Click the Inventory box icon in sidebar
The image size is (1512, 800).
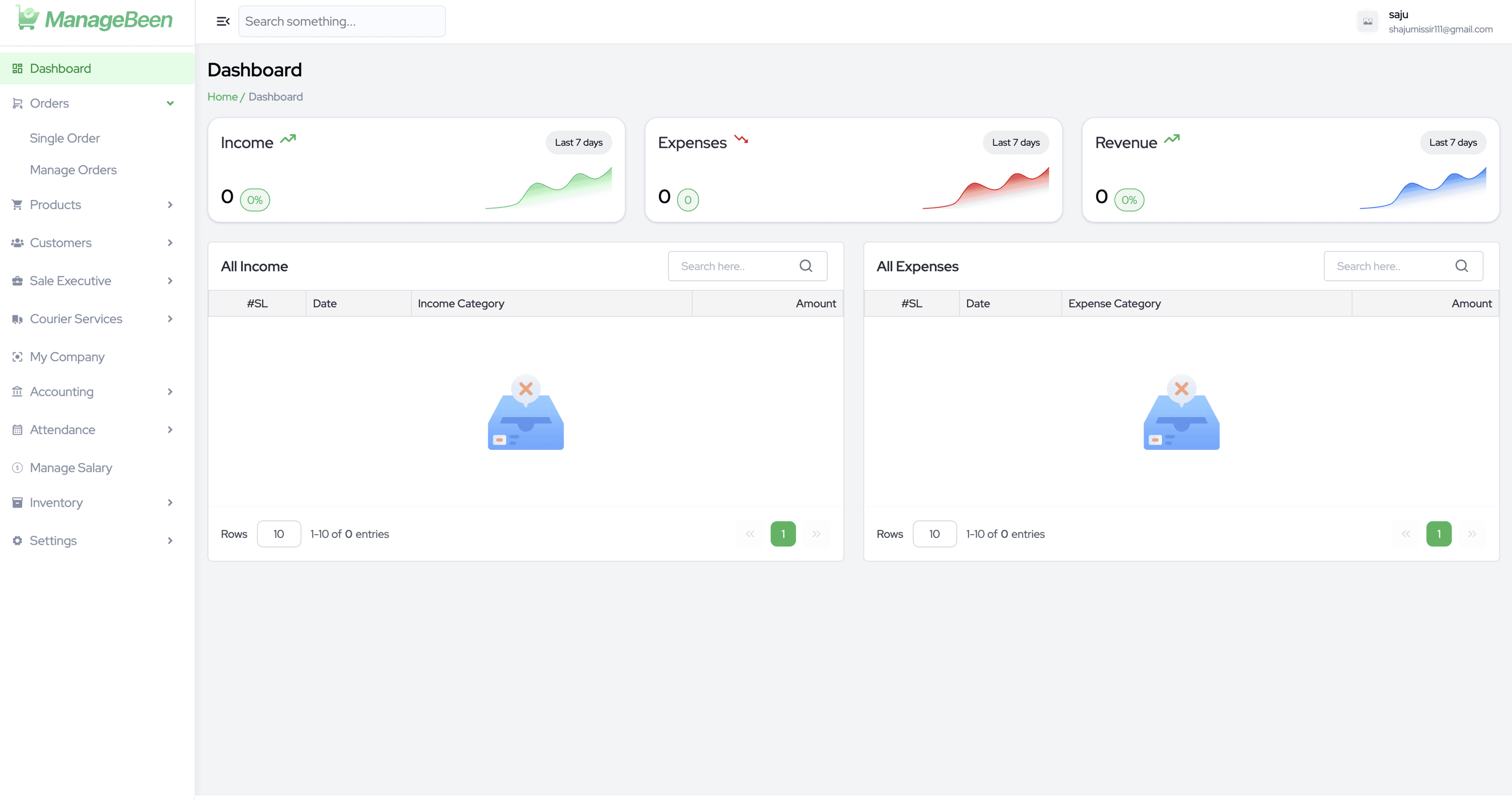17,502
